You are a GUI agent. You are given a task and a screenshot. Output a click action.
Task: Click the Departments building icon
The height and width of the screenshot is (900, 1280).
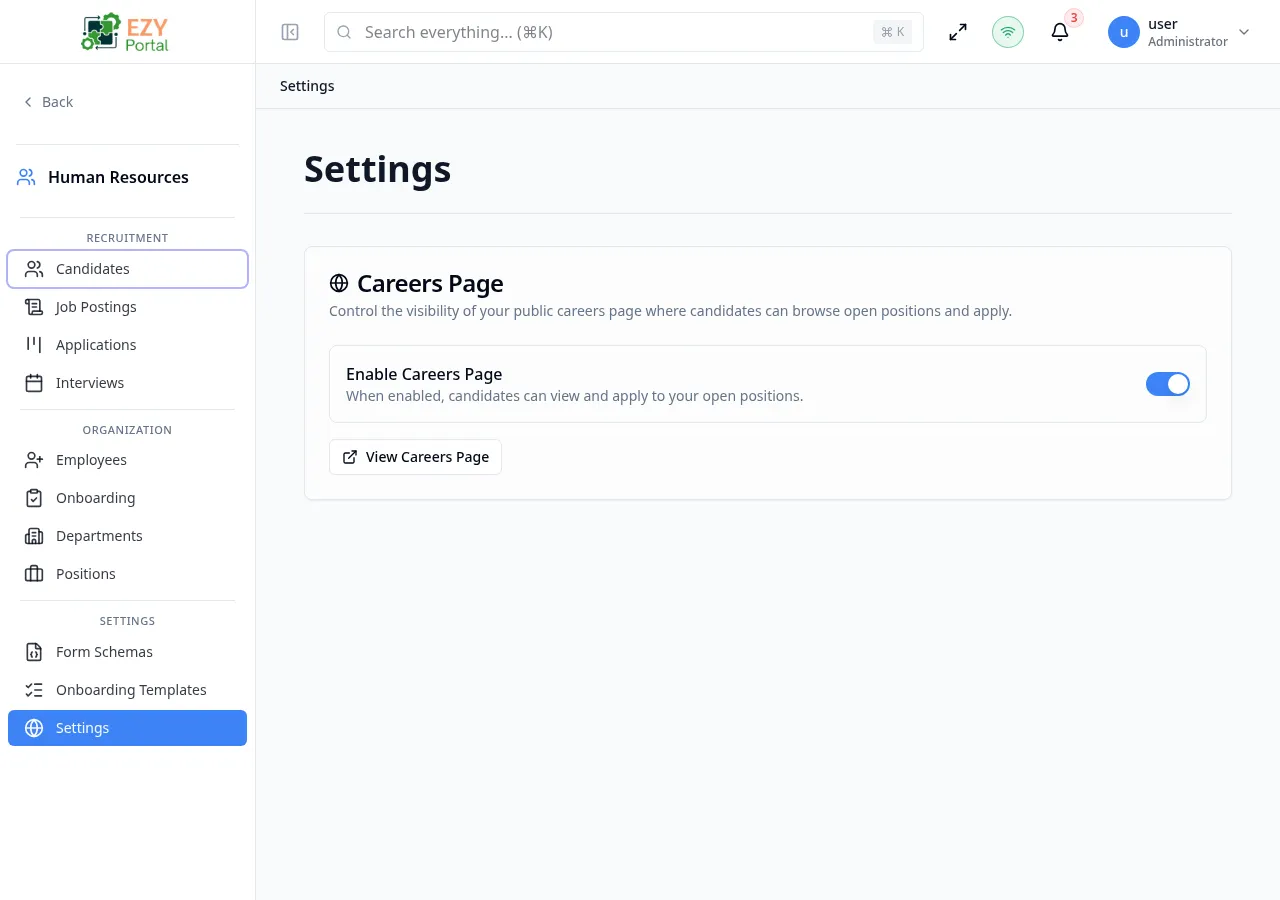click(34, 536)
